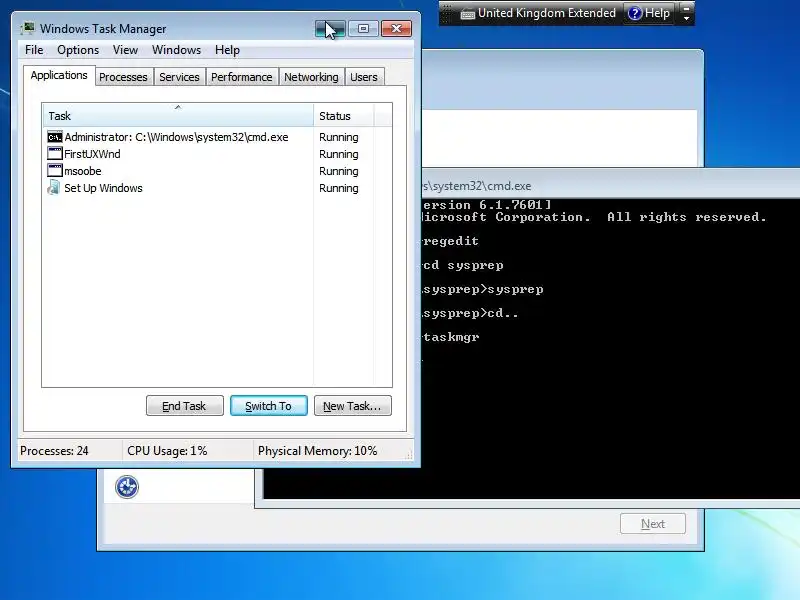Close the Windows Task Manager

click(x=396, y=29)
